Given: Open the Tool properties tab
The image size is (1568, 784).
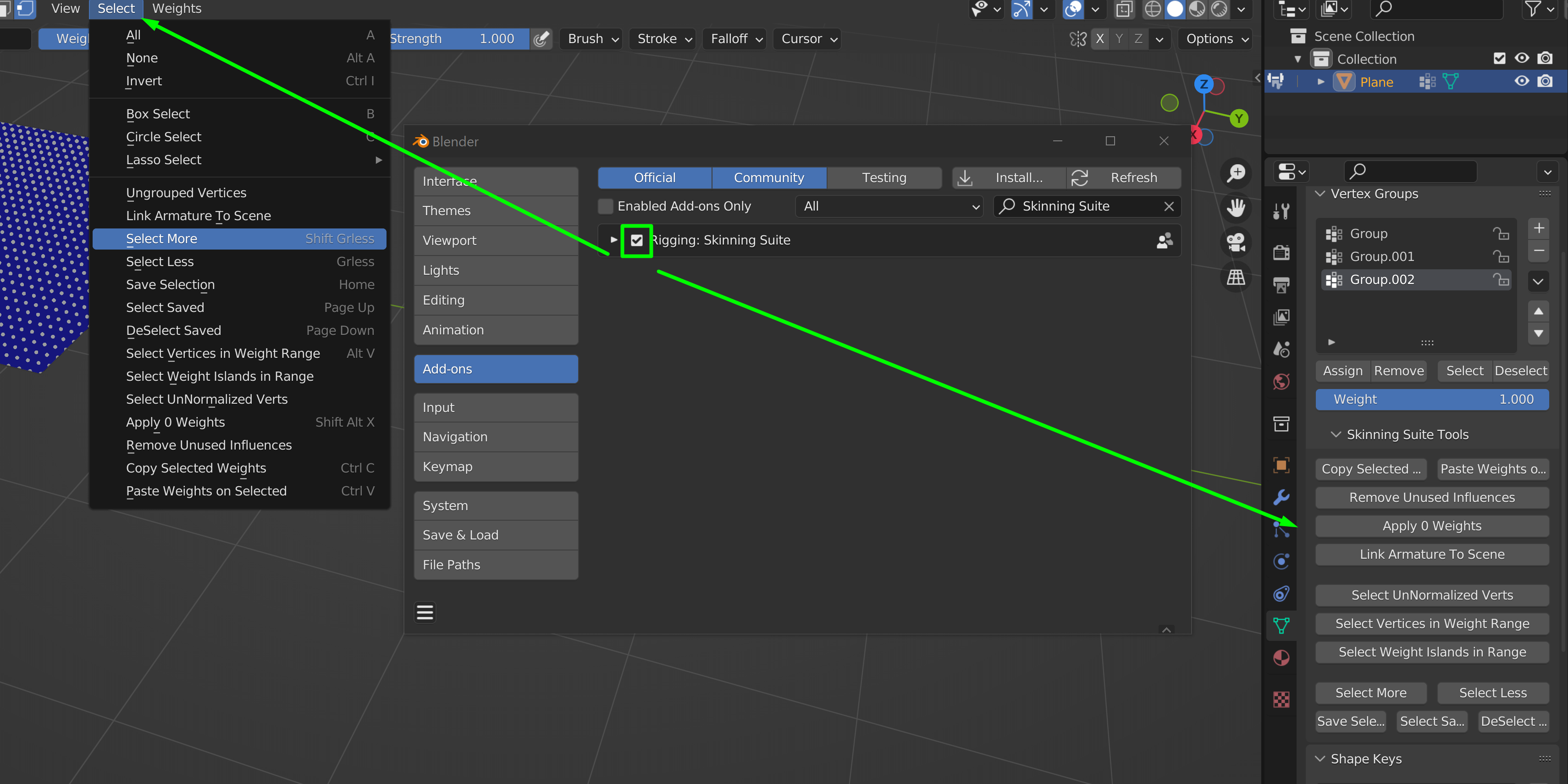Looking at the screenshot, I should coord(1281,212).
